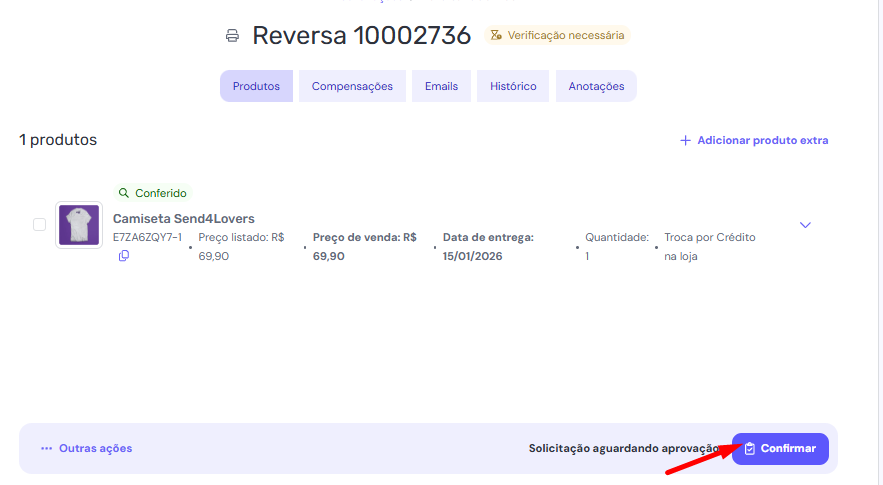Expand the Camiseta Send4Lovers row chevron

coord(805,225)
